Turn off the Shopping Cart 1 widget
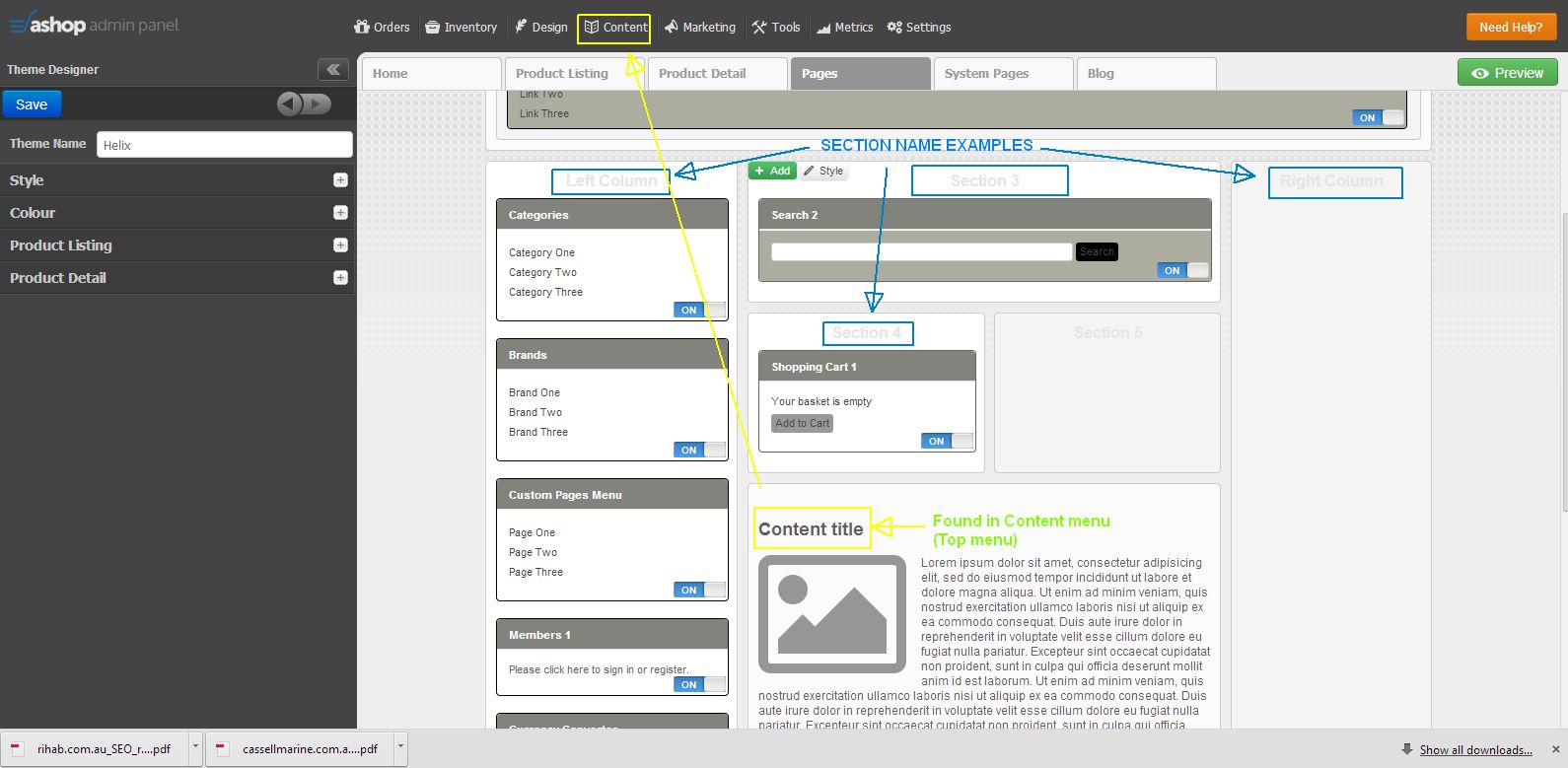The width and height of the screenshot is (1568, 768). point(947,441)
